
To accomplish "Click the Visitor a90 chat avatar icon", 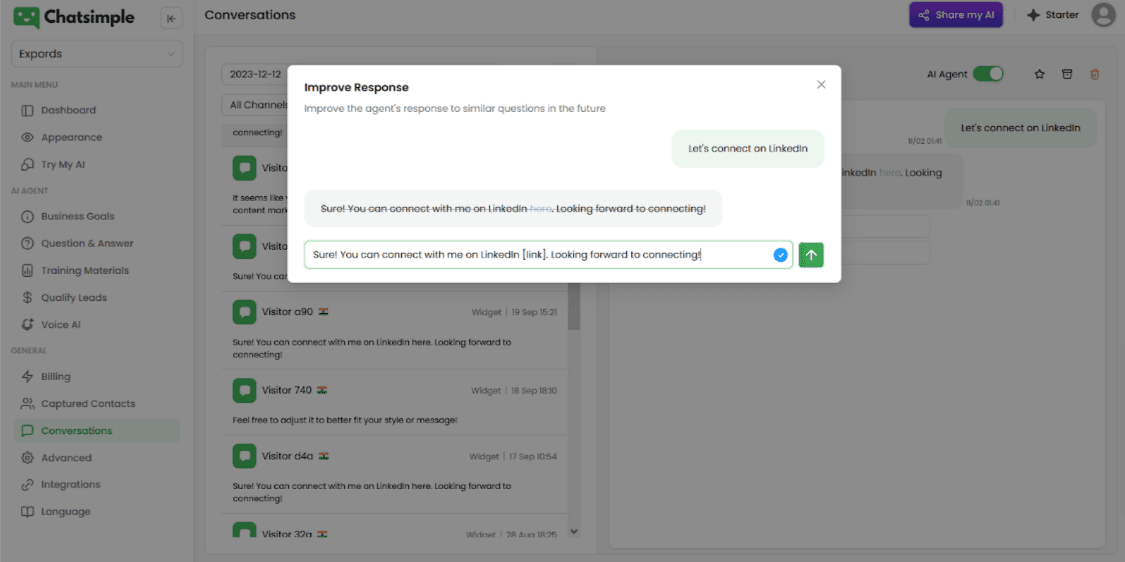I will tap(245, 312).
